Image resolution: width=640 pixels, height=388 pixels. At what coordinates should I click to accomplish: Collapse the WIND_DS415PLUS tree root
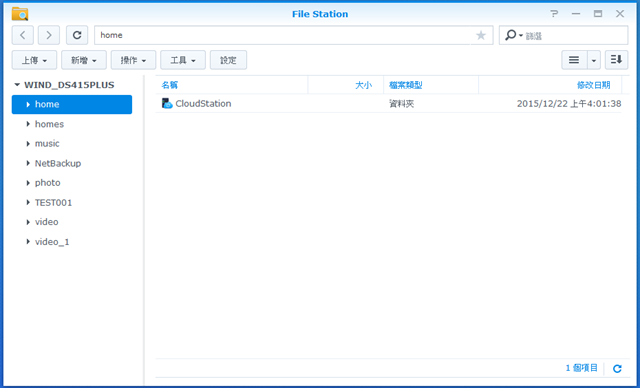tap(17, 85)
